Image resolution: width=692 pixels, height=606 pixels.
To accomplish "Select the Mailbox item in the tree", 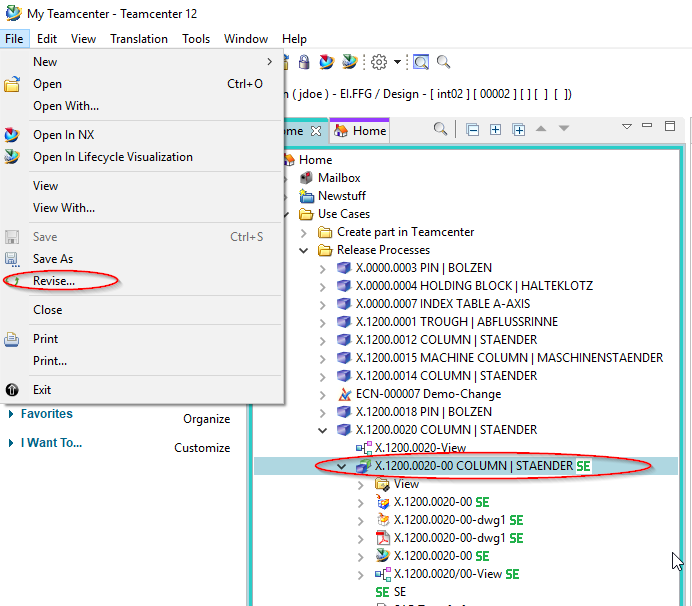I will coord(338,178).
